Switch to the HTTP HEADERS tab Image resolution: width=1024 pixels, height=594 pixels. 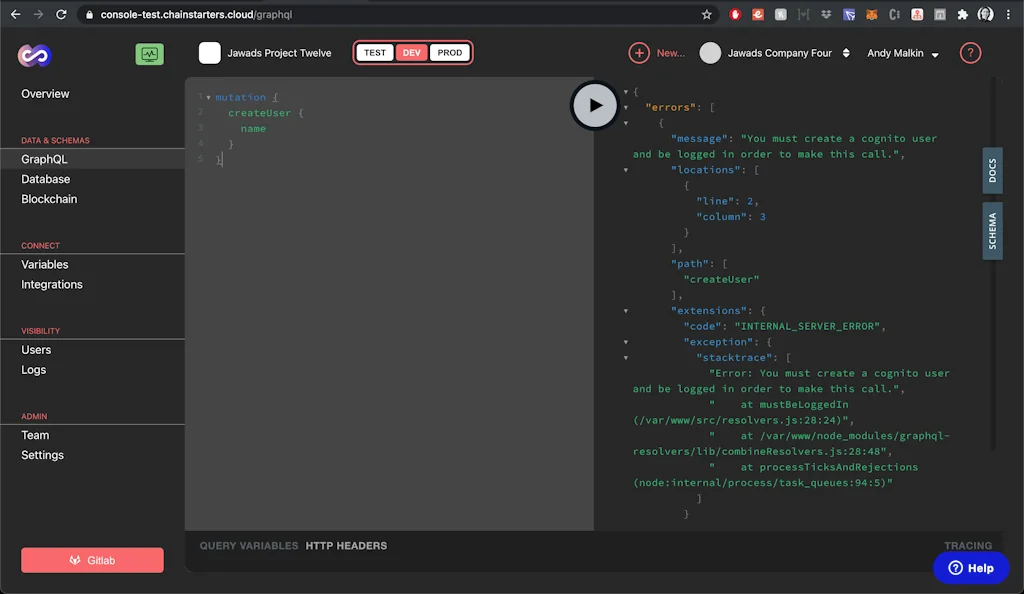tap(346, 546)
